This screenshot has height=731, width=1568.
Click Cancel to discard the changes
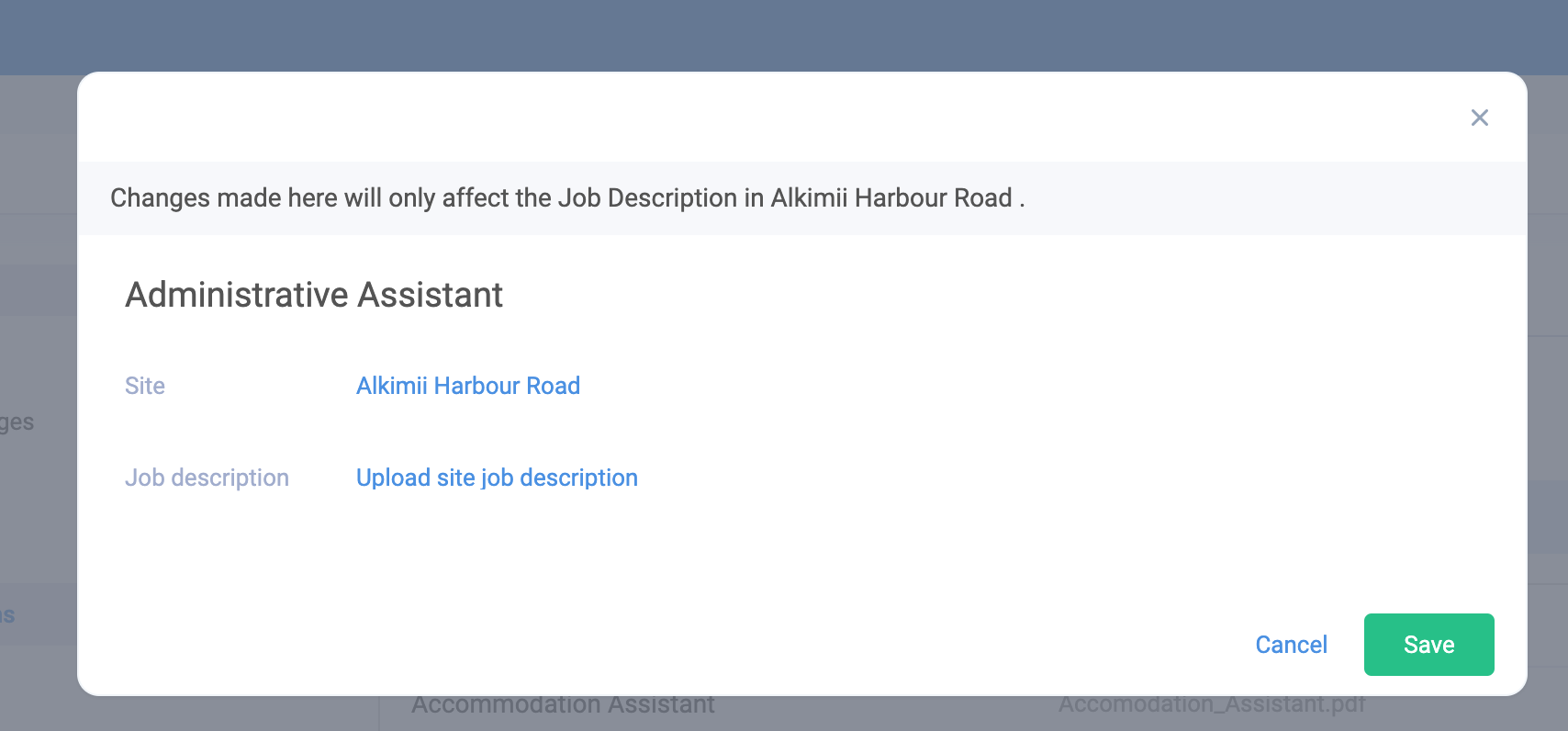1291,645
